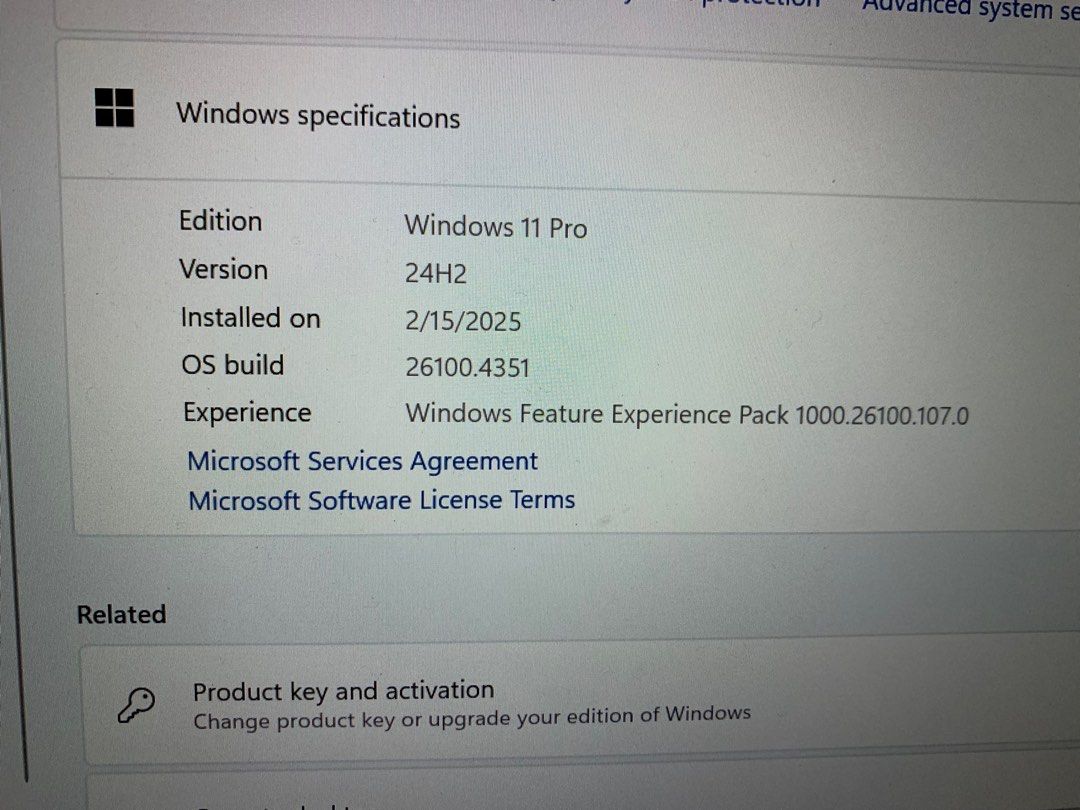The width and height of the screenshot is (1080, 810).
Task: Click the Change product key or upgrade subtitle
Action: pos(472,717)
